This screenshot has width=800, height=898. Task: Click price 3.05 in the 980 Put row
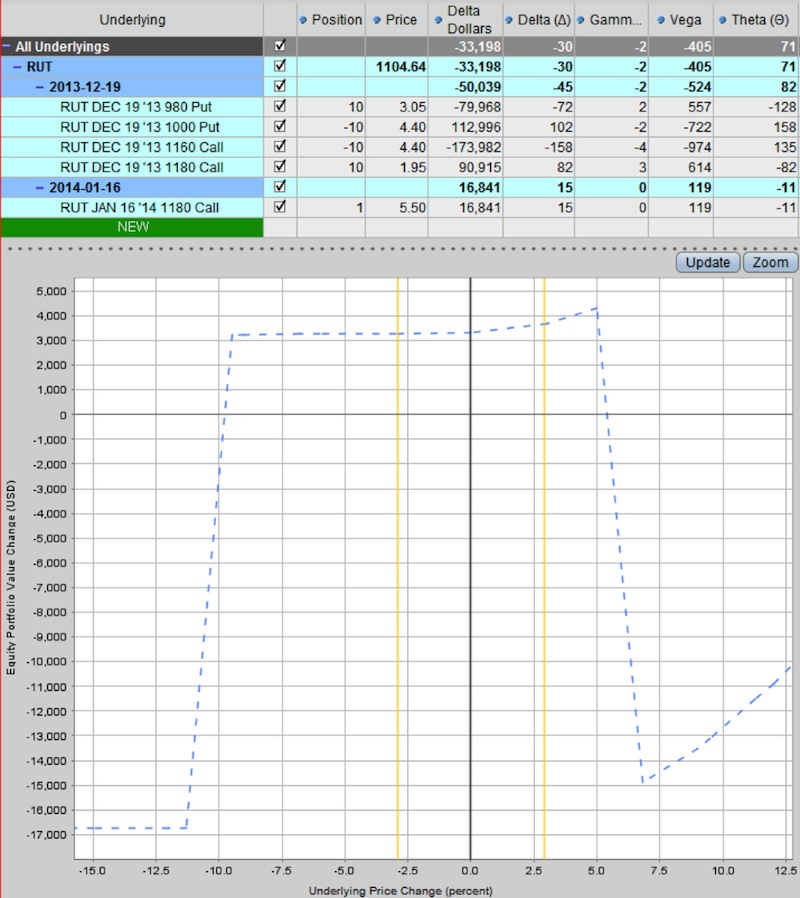pyautogui.click(x=412, y=107)
